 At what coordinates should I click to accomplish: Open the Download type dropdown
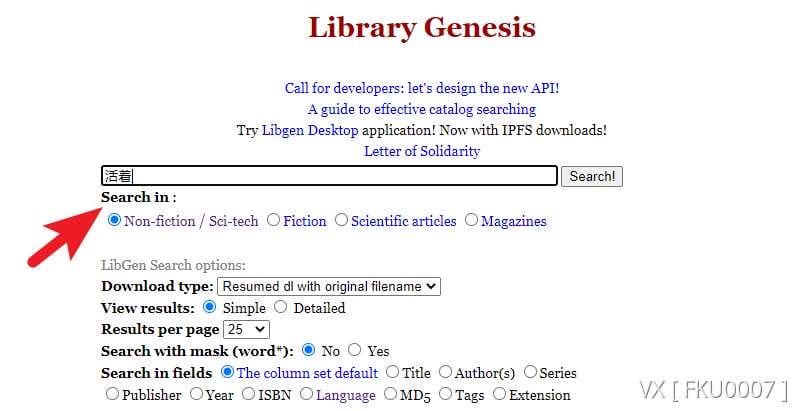(x=329, y=286)
